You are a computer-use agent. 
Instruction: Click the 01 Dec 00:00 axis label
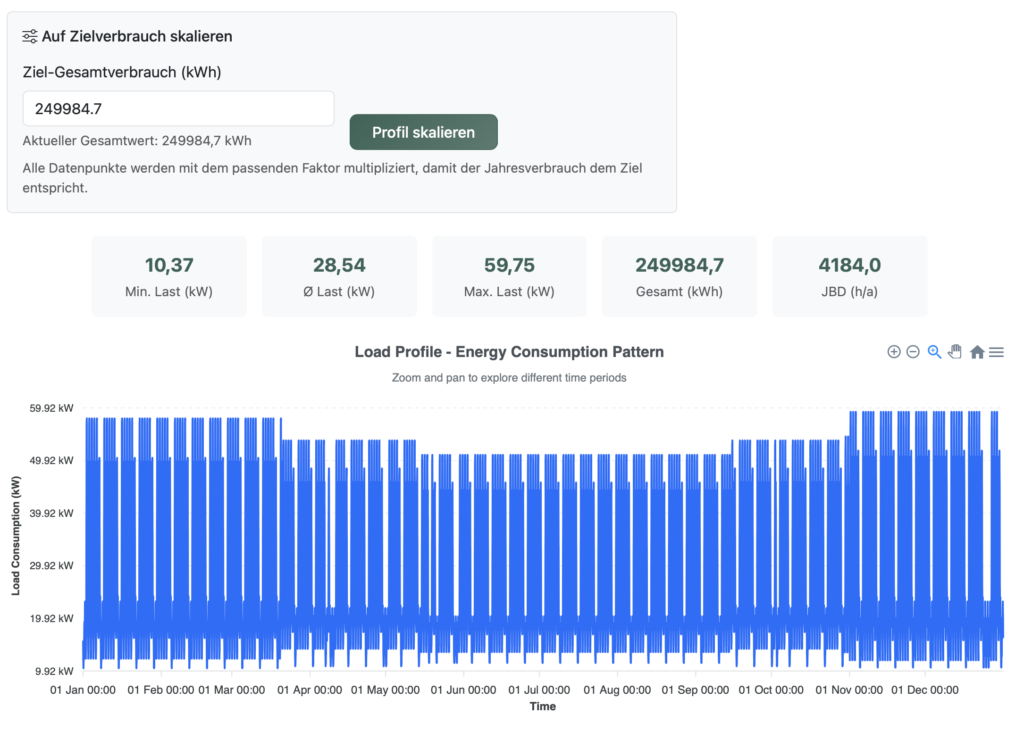coord(924,690)
